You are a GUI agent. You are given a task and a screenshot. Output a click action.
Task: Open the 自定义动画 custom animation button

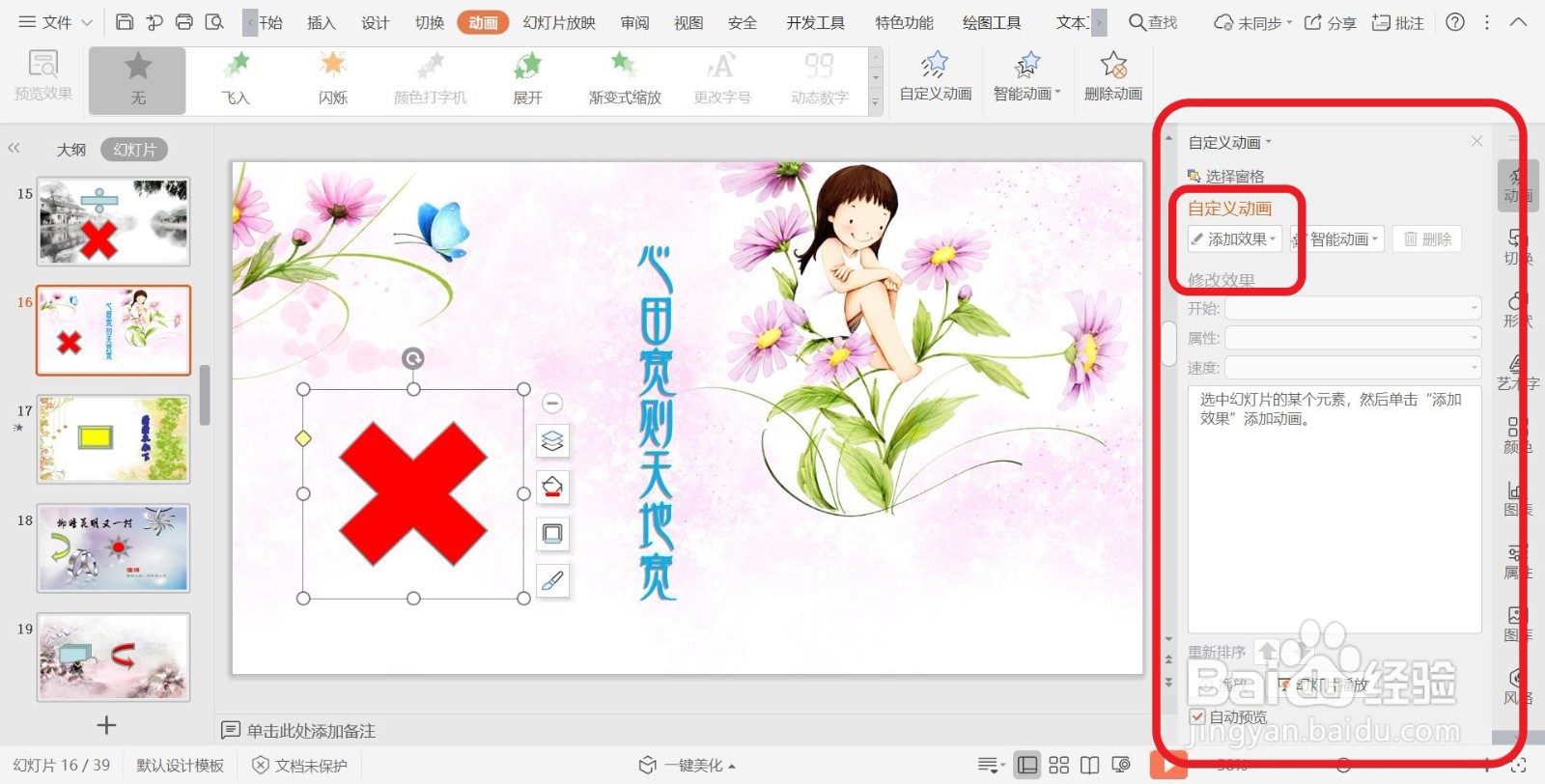tap(936, 77)
